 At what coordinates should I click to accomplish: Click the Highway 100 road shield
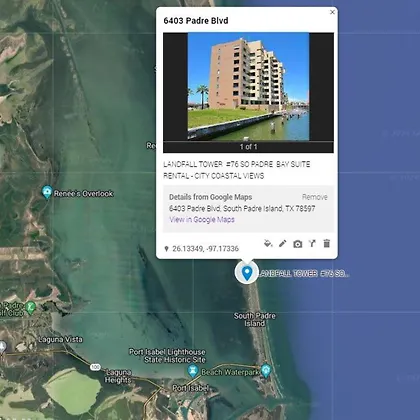click(x=95, y=367)
